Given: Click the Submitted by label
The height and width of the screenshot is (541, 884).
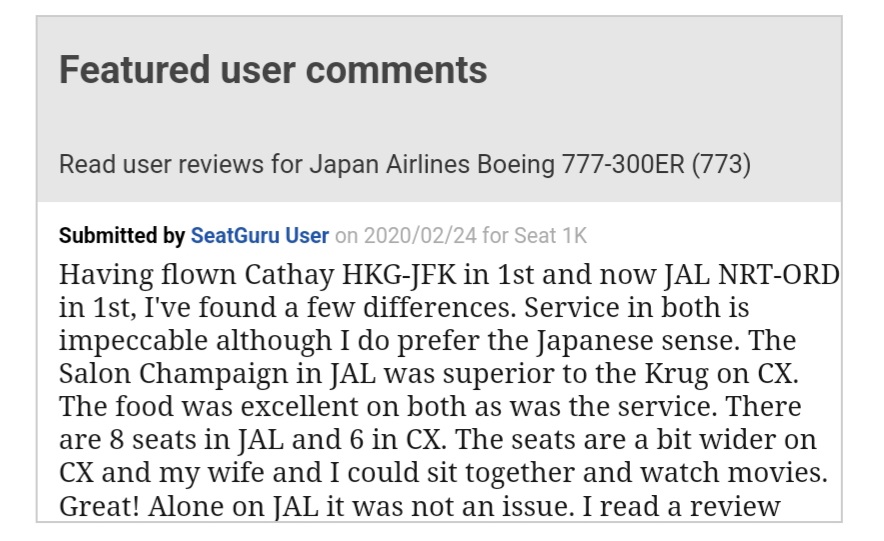Looking at the screenshot, I should [122, 236].
